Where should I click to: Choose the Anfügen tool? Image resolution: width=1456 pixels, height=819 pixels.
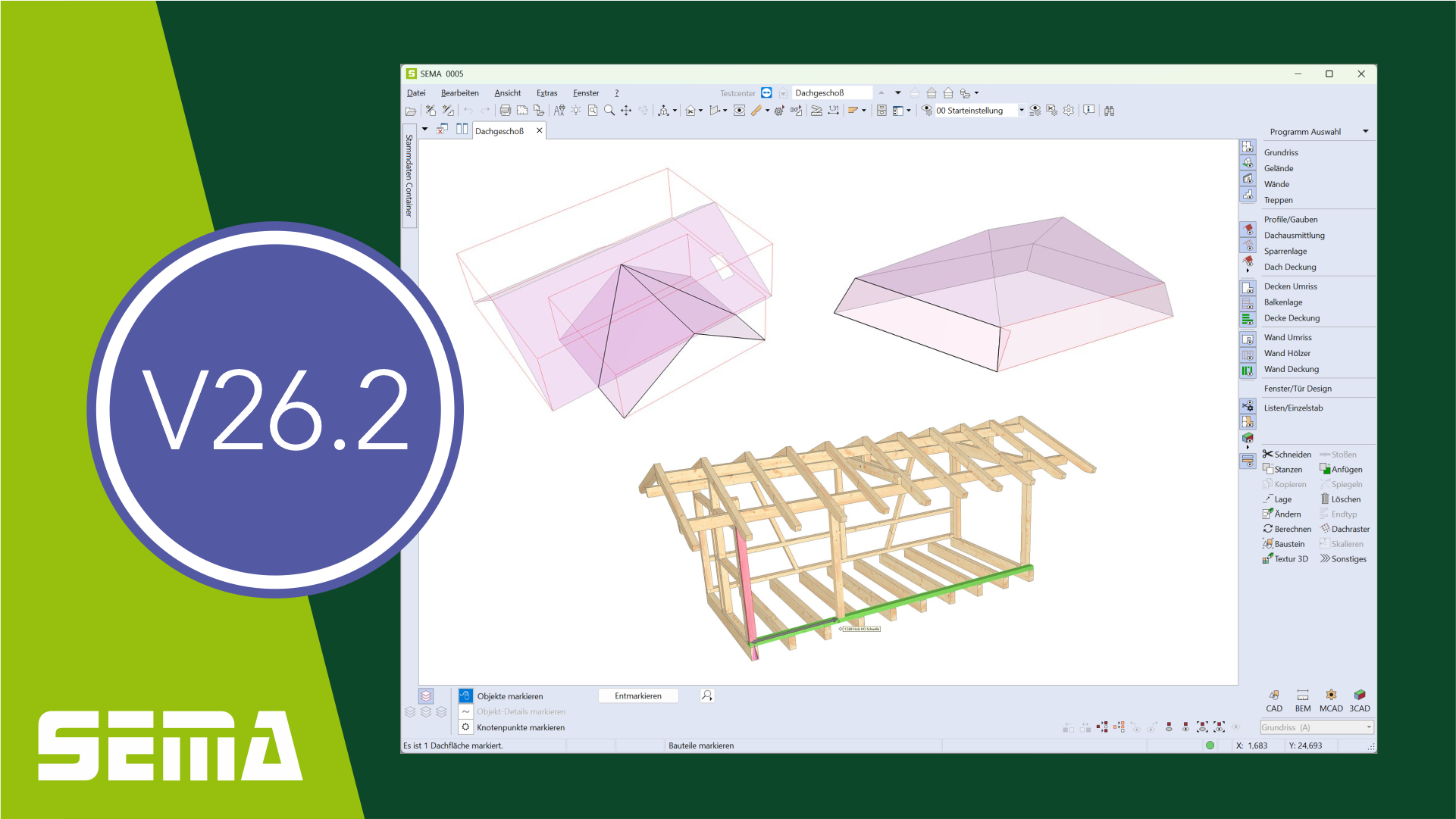point(1341,470)
